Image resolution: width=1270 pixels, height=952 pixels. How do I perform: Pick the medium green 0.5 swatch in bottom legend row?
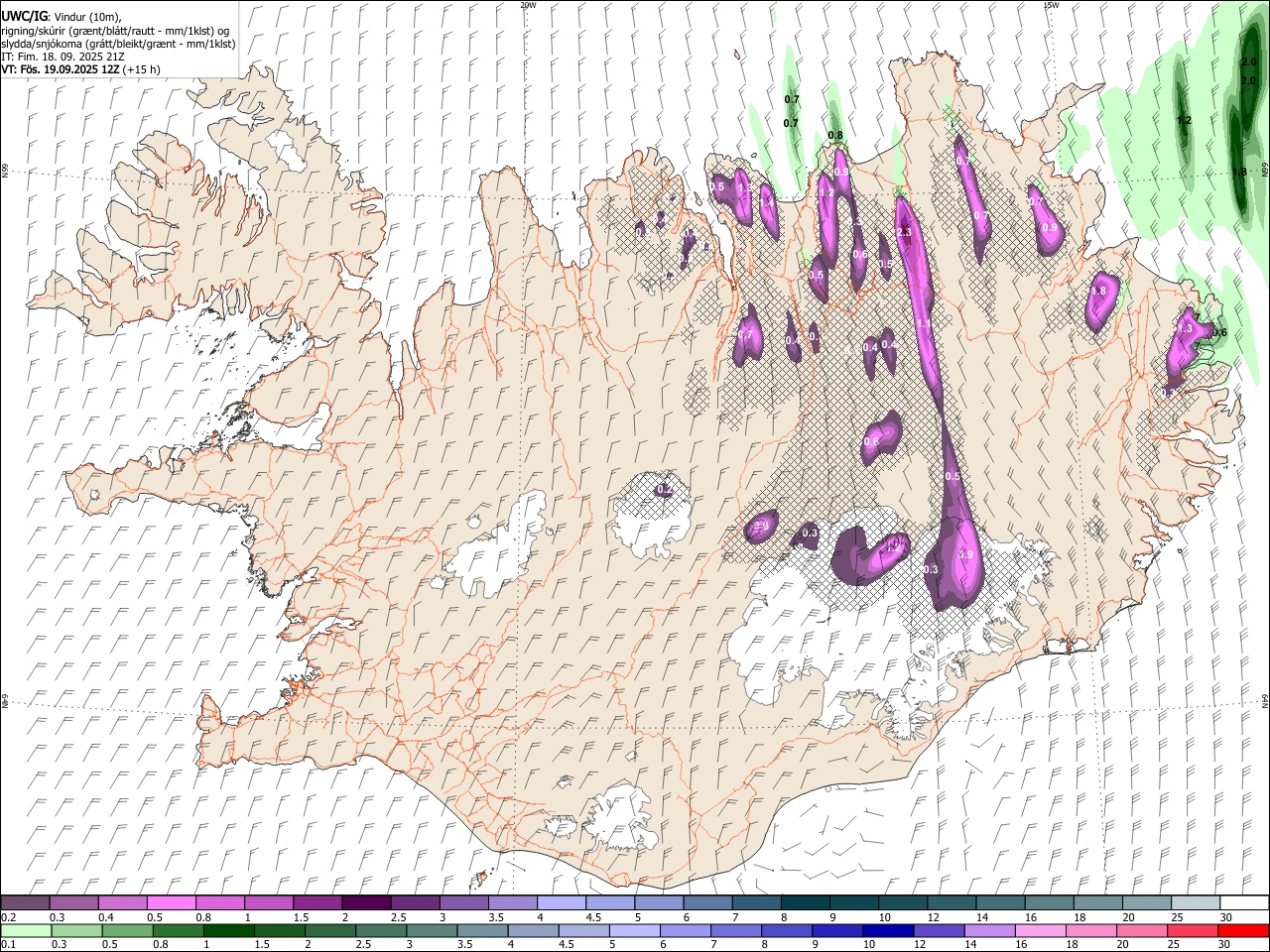coord(127,930)
